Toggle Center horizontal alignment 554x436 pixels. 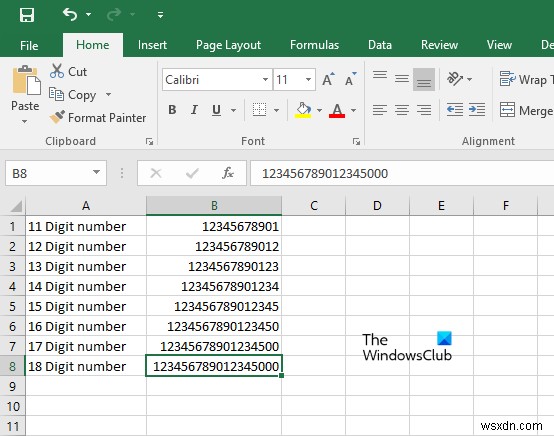tap(402, 110)
